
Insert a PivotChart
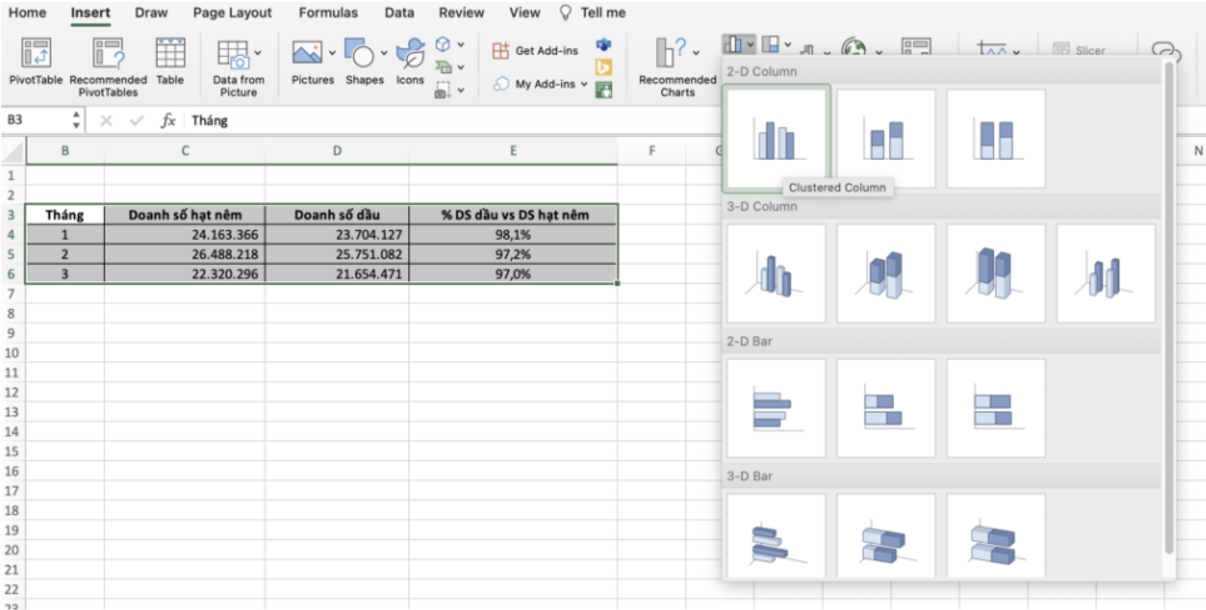pos(916,47)
